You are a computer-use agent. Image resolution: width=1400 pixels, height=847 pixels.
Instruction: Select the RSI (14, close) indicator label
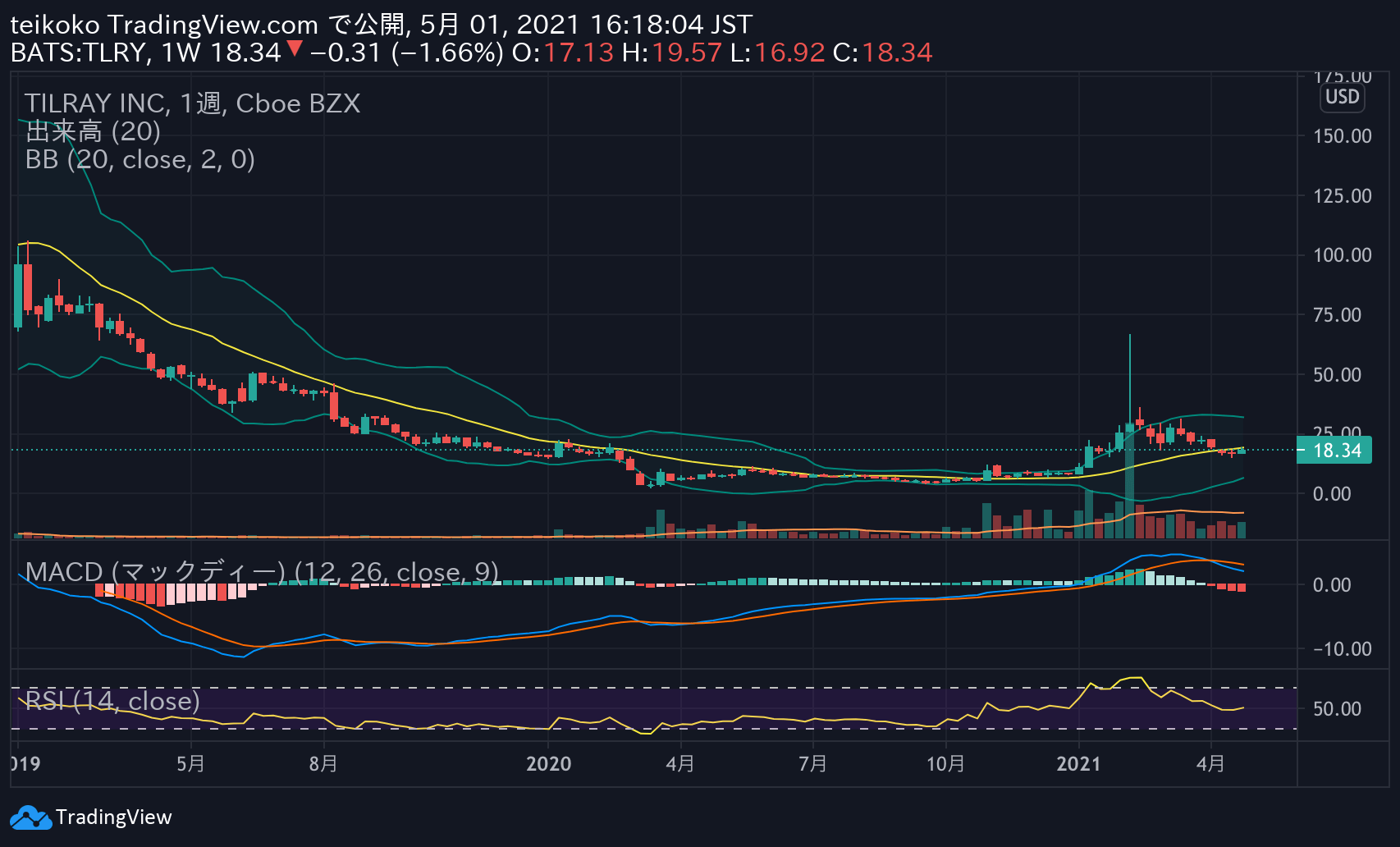[x=112, y=701]
